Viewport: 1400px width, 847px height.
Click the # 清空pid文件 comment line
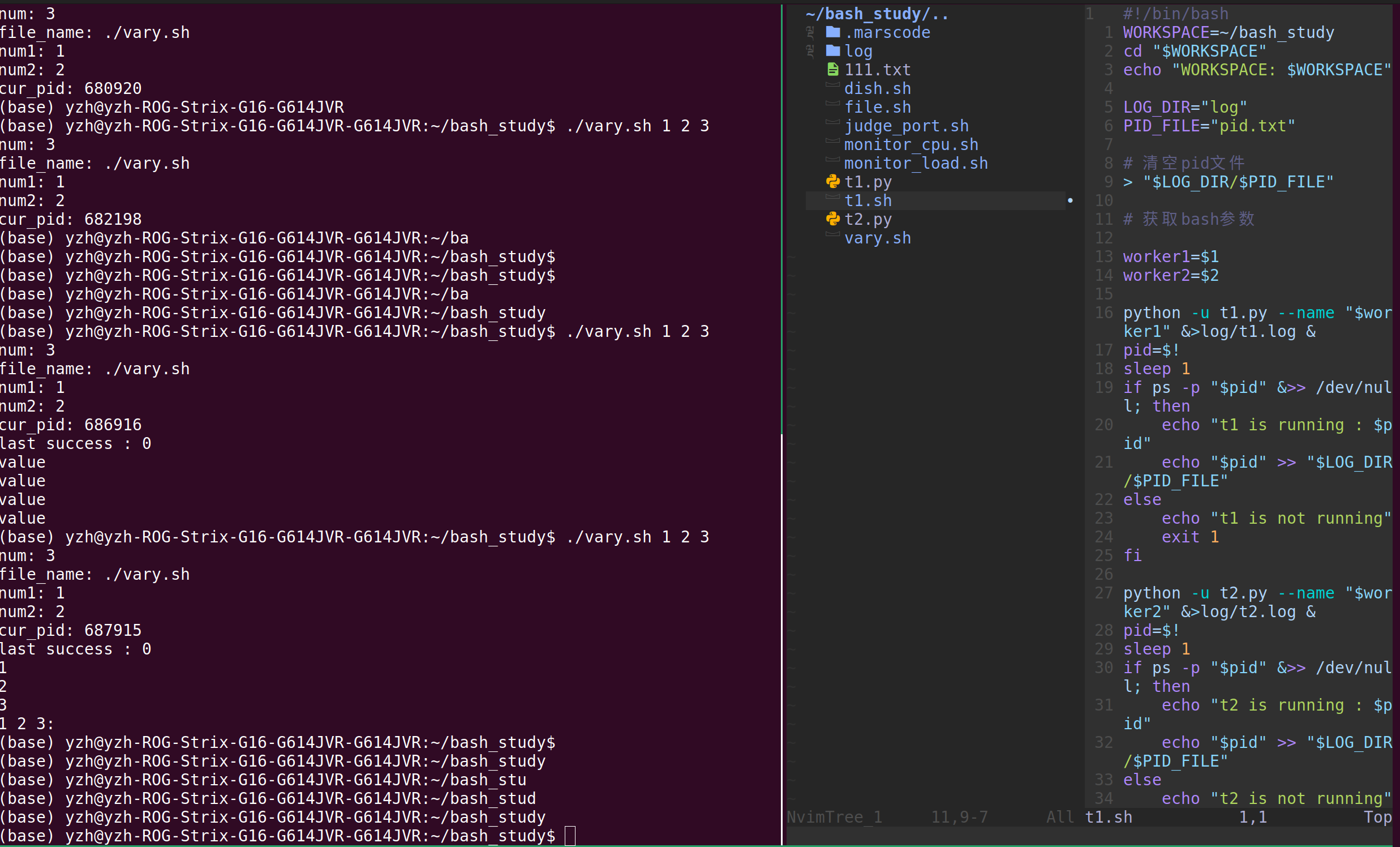1184,164
